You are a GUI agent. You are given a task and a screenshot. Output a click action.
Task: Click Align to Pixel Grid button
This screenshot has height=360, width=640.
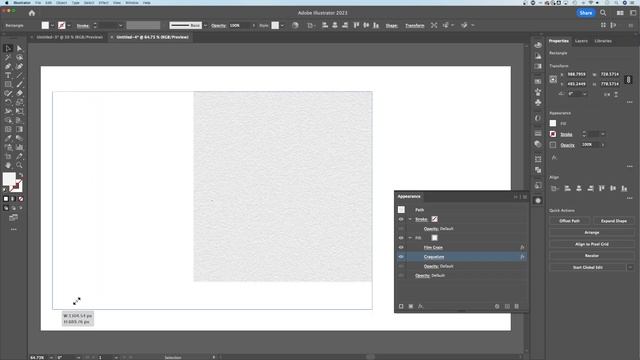(591, 244)
